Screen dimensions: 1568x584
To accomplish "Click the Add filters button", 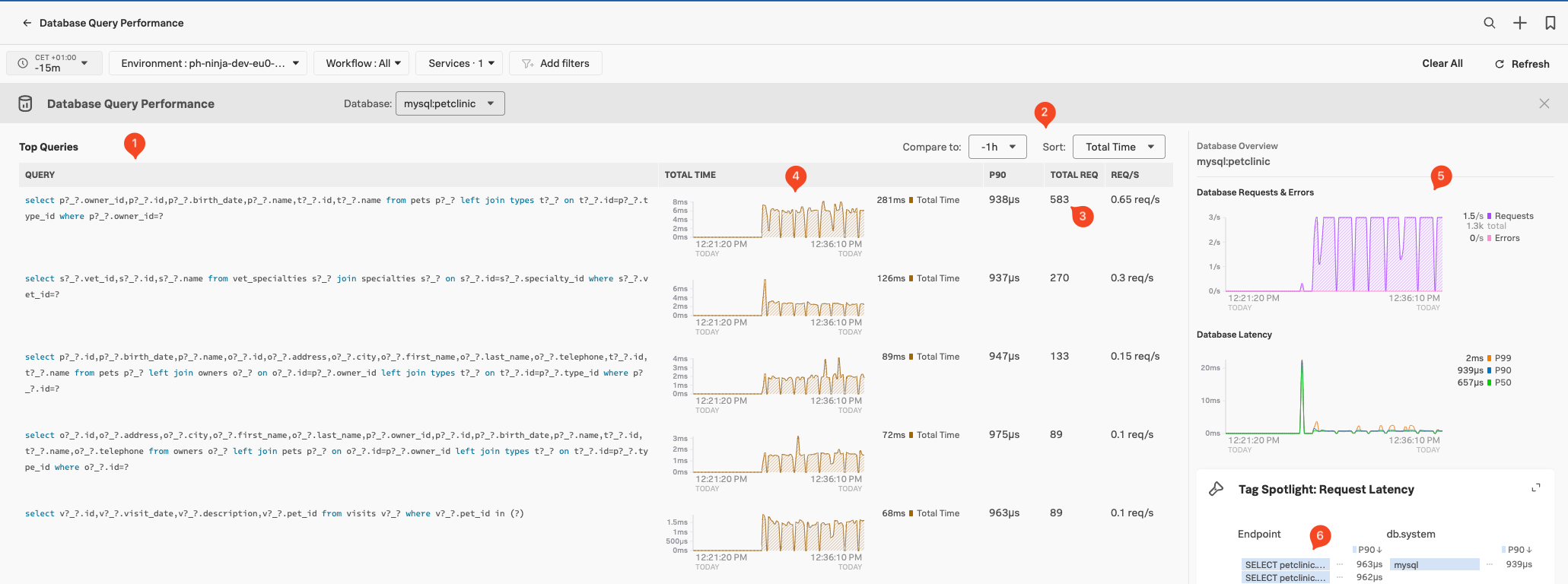I will tap(555, 63).
